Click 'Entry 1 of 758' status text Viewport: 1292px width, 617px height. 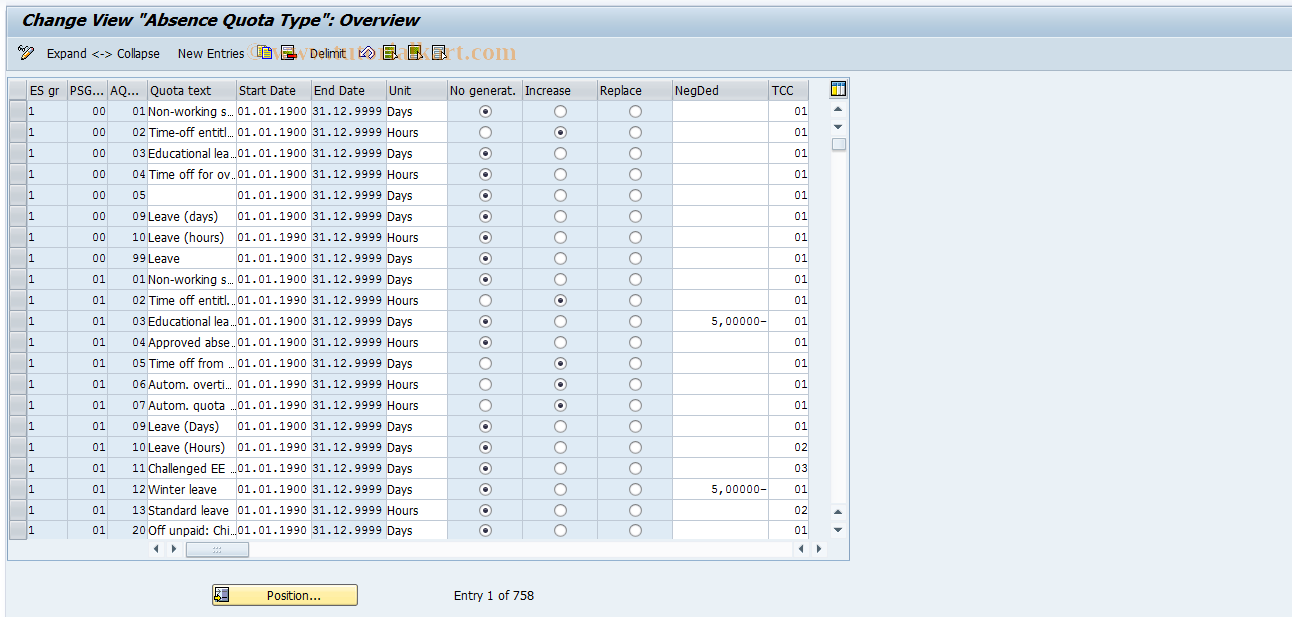[x=494, y=595]
